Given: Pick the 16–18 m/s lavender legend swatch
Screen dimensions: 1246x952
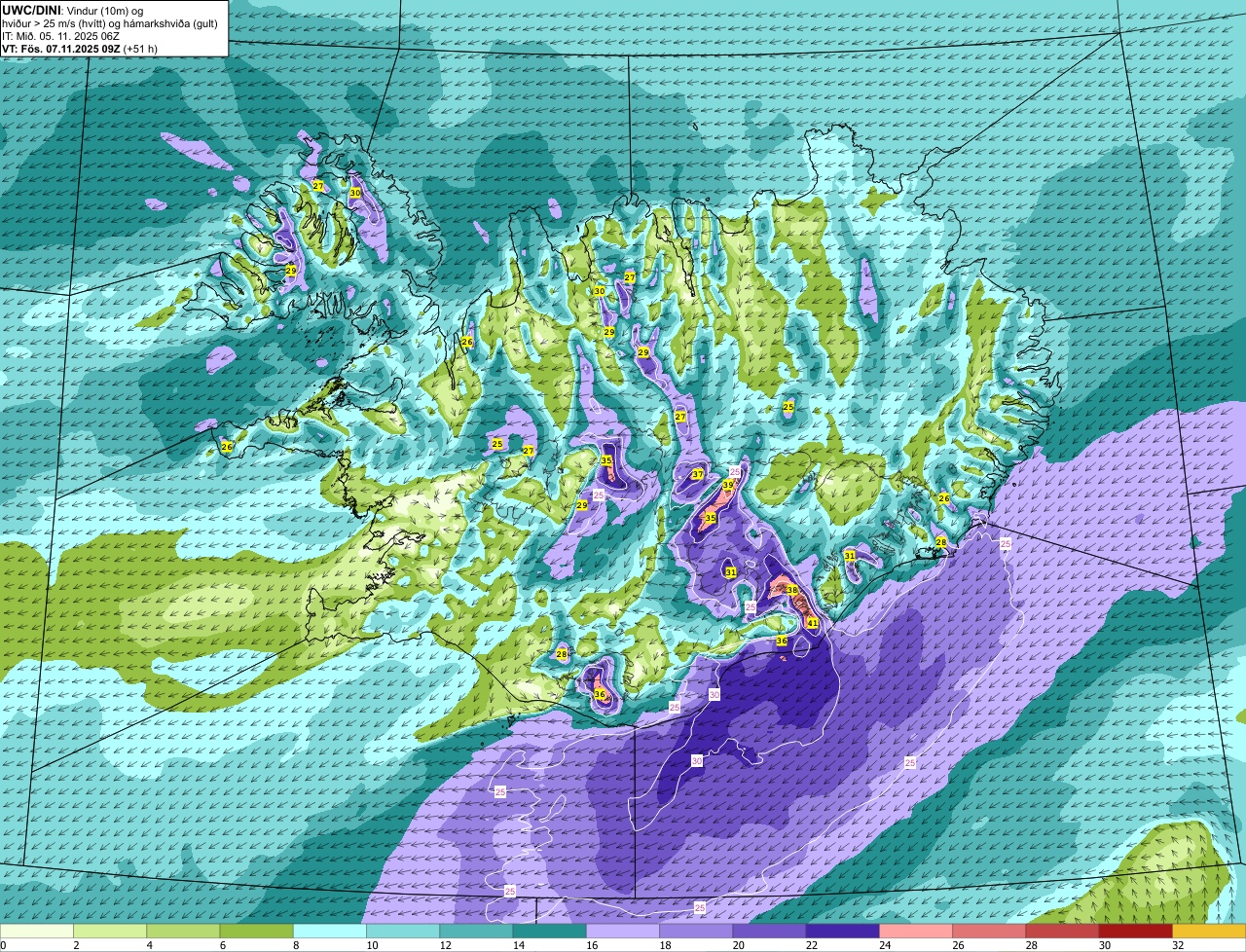Looking at the screenshot, I should (623, 932).
